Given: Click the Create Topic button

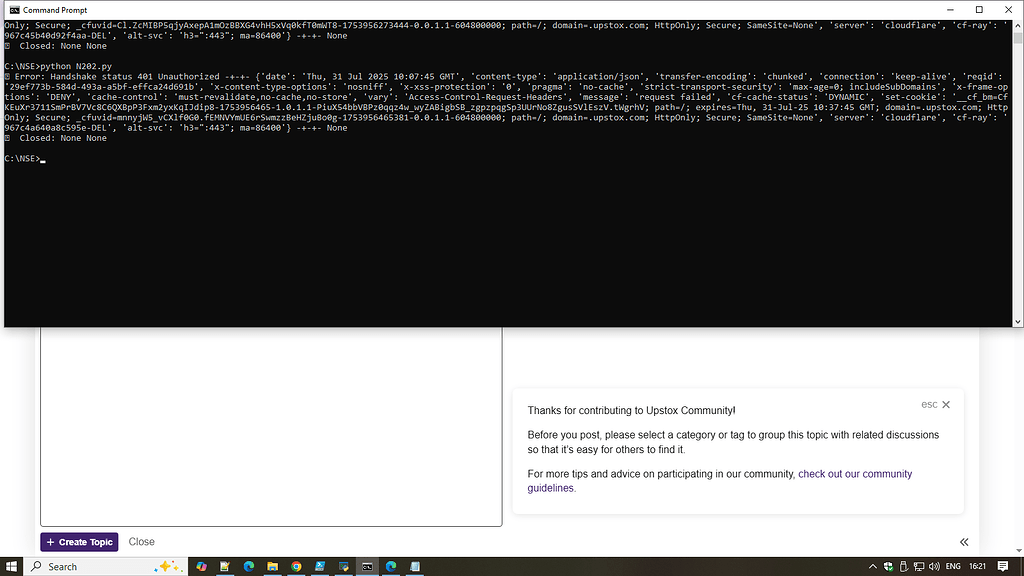Looking at the screenshot, I should tap(79, 541).
